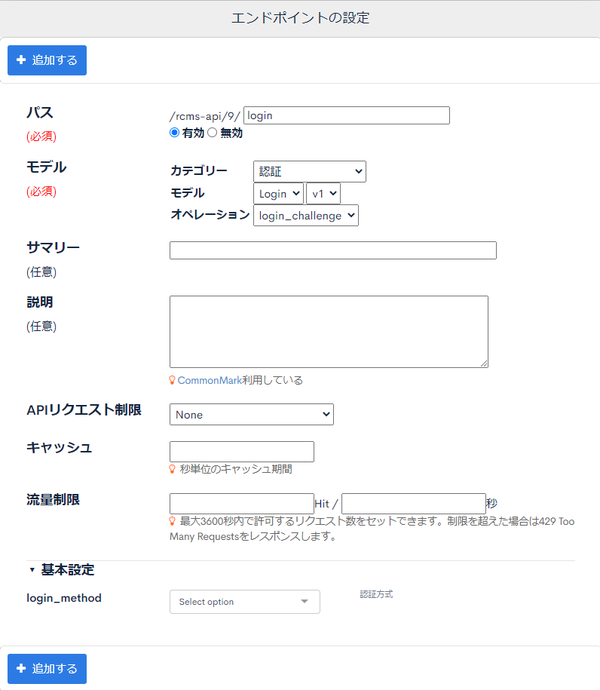Open the カテゴリー dropdown showing 認証
600x690 pixels.
(x=309, y=171)
